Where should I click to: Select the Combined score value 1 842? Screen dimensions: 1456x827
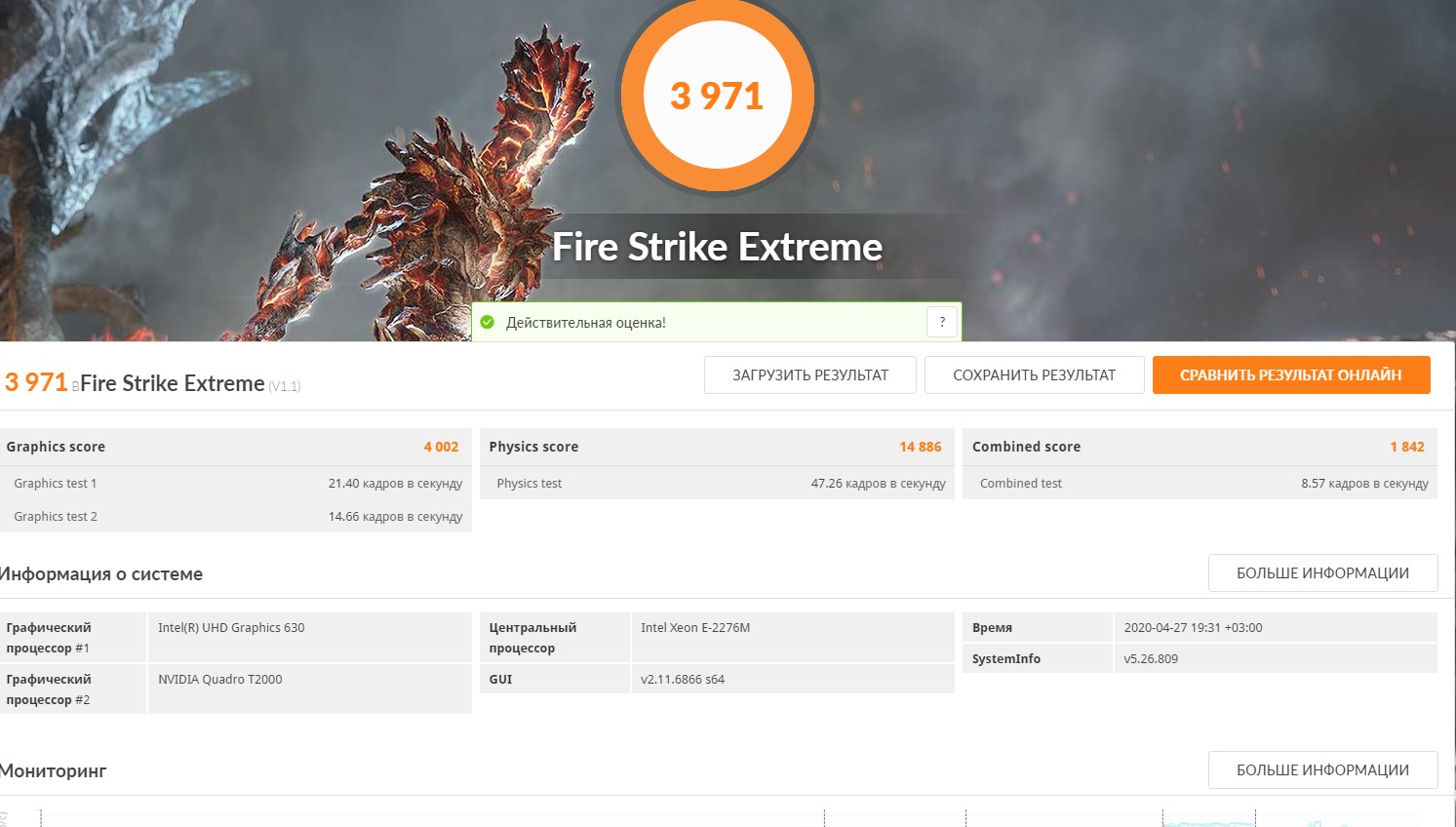tap(1407, 447)
